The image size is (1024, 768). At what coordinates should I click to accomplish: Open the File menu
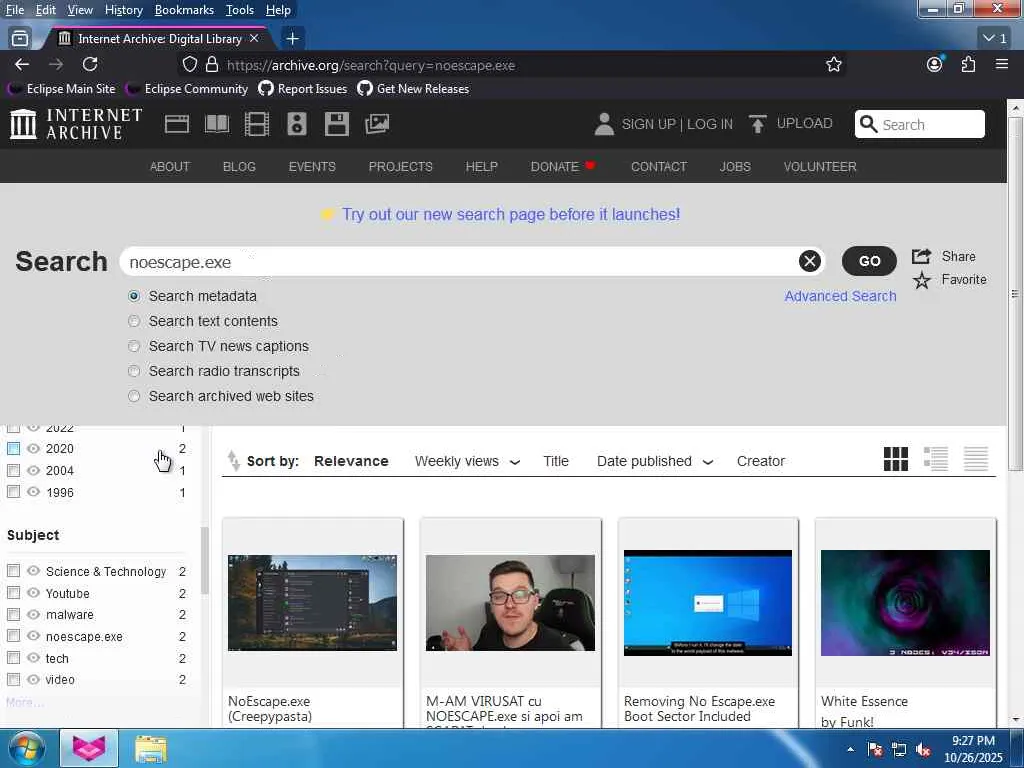pyautogui.click(x=15, y=10)
